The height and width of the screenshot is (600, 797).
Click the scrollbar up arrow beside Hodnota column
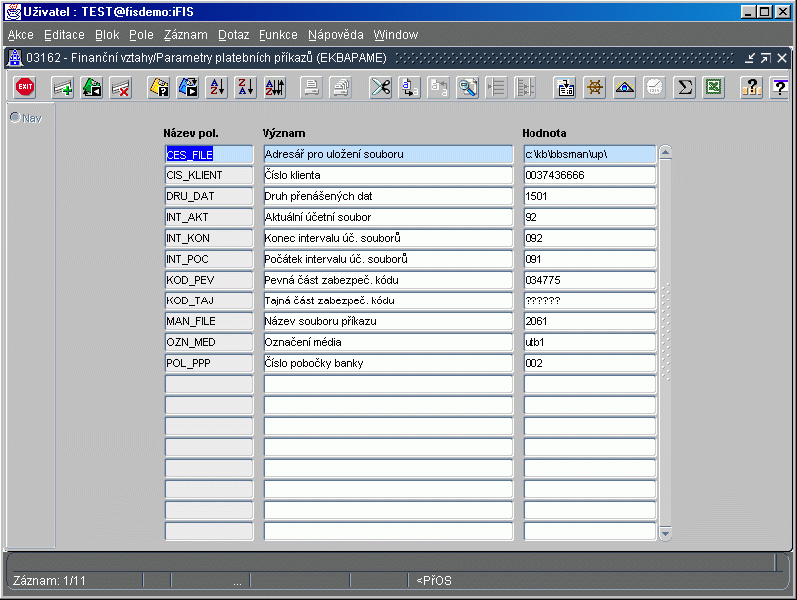[x=665, y=153]
